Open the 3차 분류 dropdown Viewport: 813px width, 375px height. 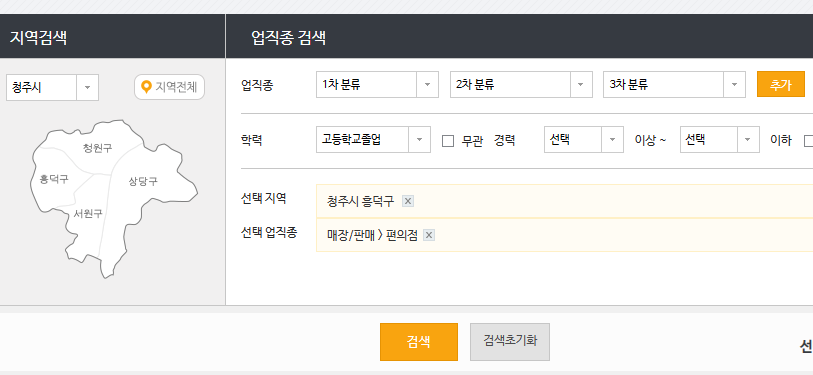click(674, 85)
